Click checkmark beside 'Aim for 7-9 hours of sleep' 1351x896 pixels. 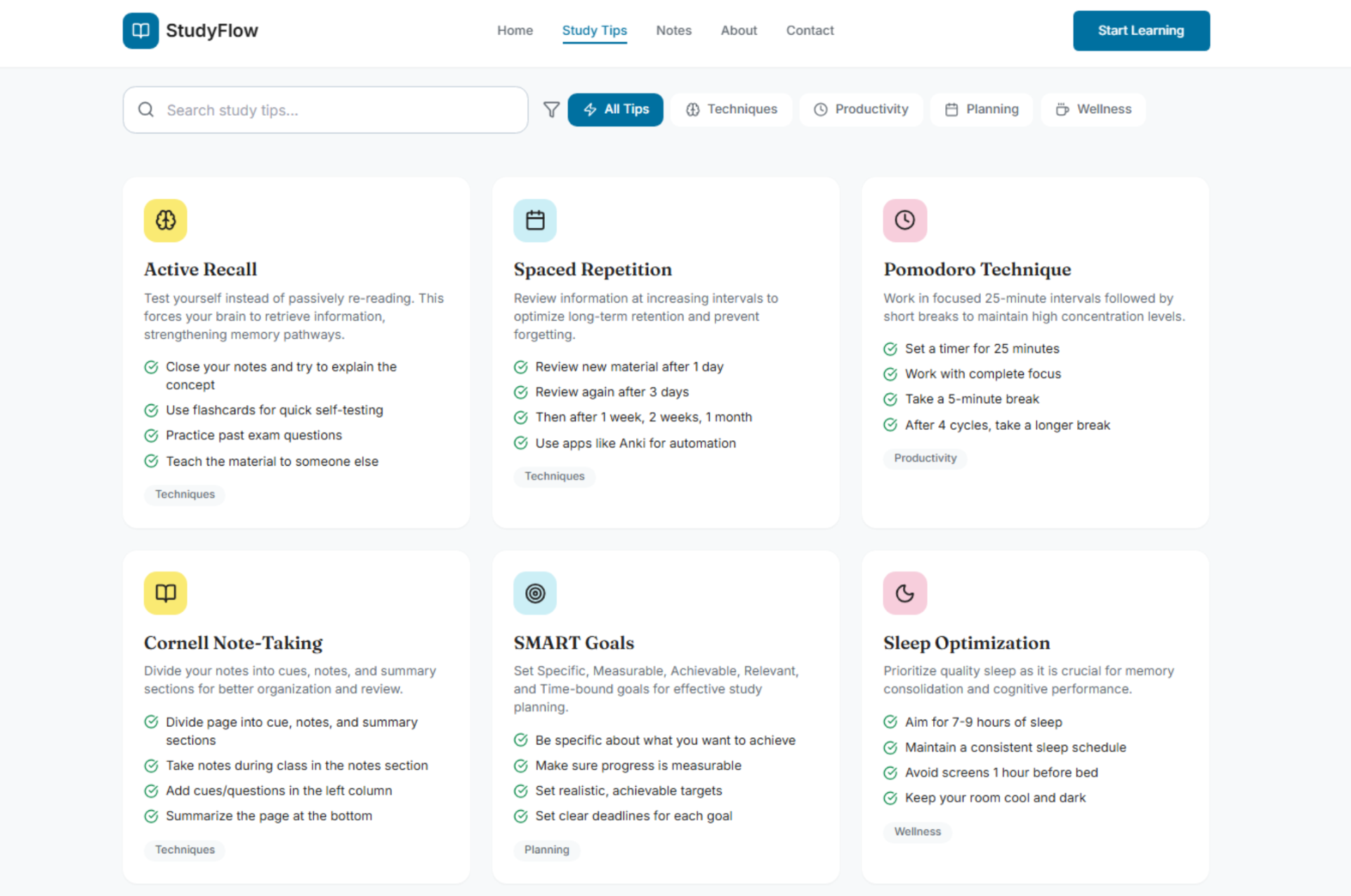[x=890, y=722]
